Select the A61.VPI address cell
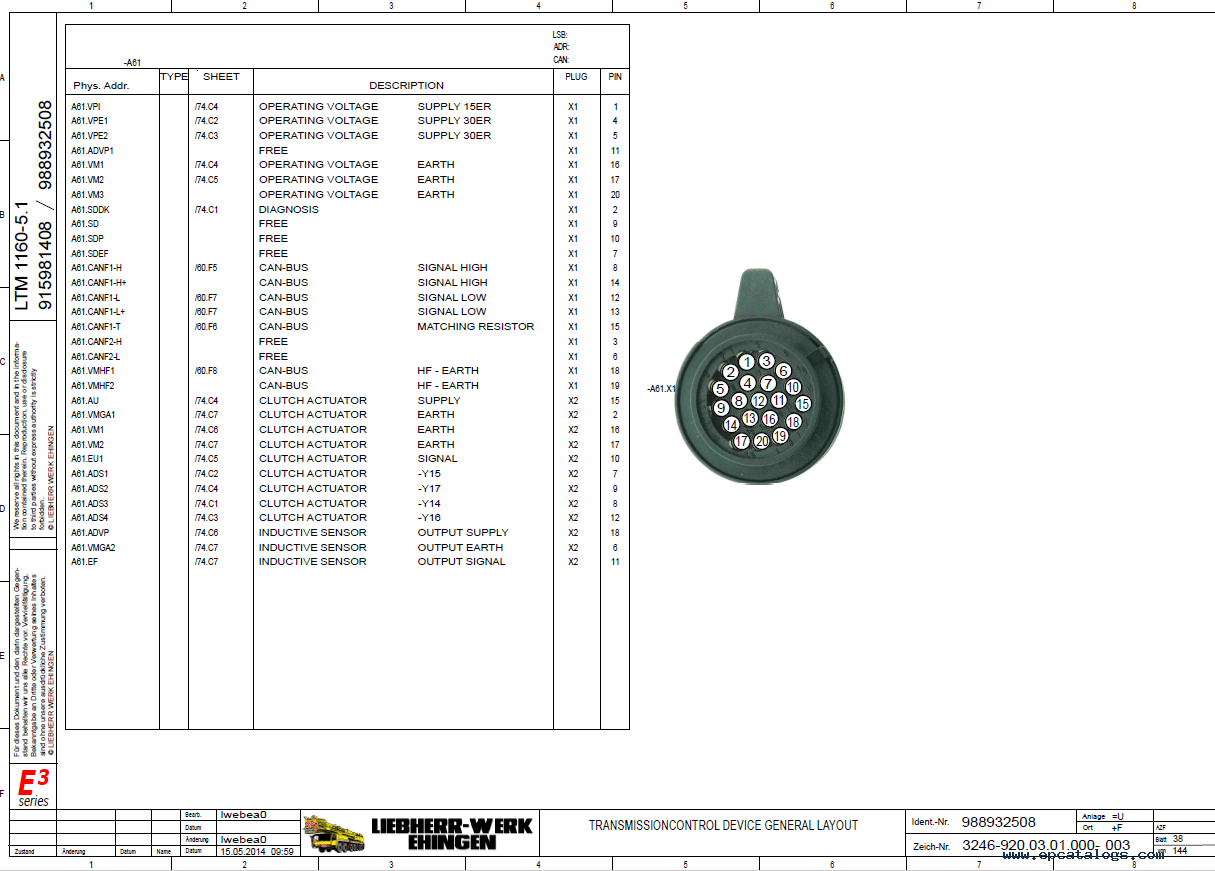The image size is (1215, 871). pos(86,106)
